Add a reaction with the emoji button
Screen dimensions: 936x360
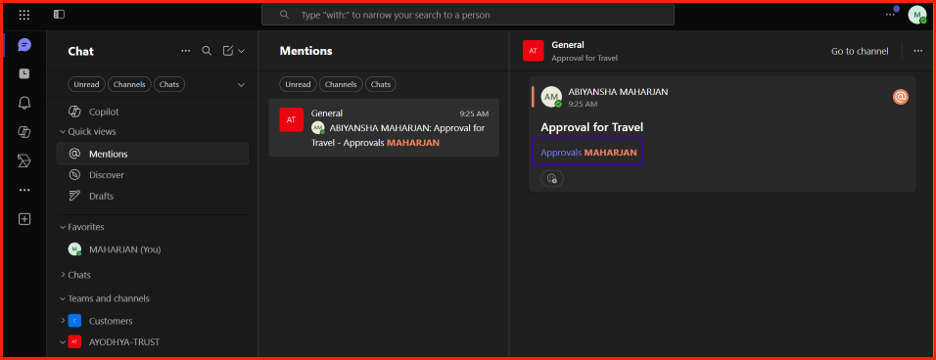[x=552, y=178]
